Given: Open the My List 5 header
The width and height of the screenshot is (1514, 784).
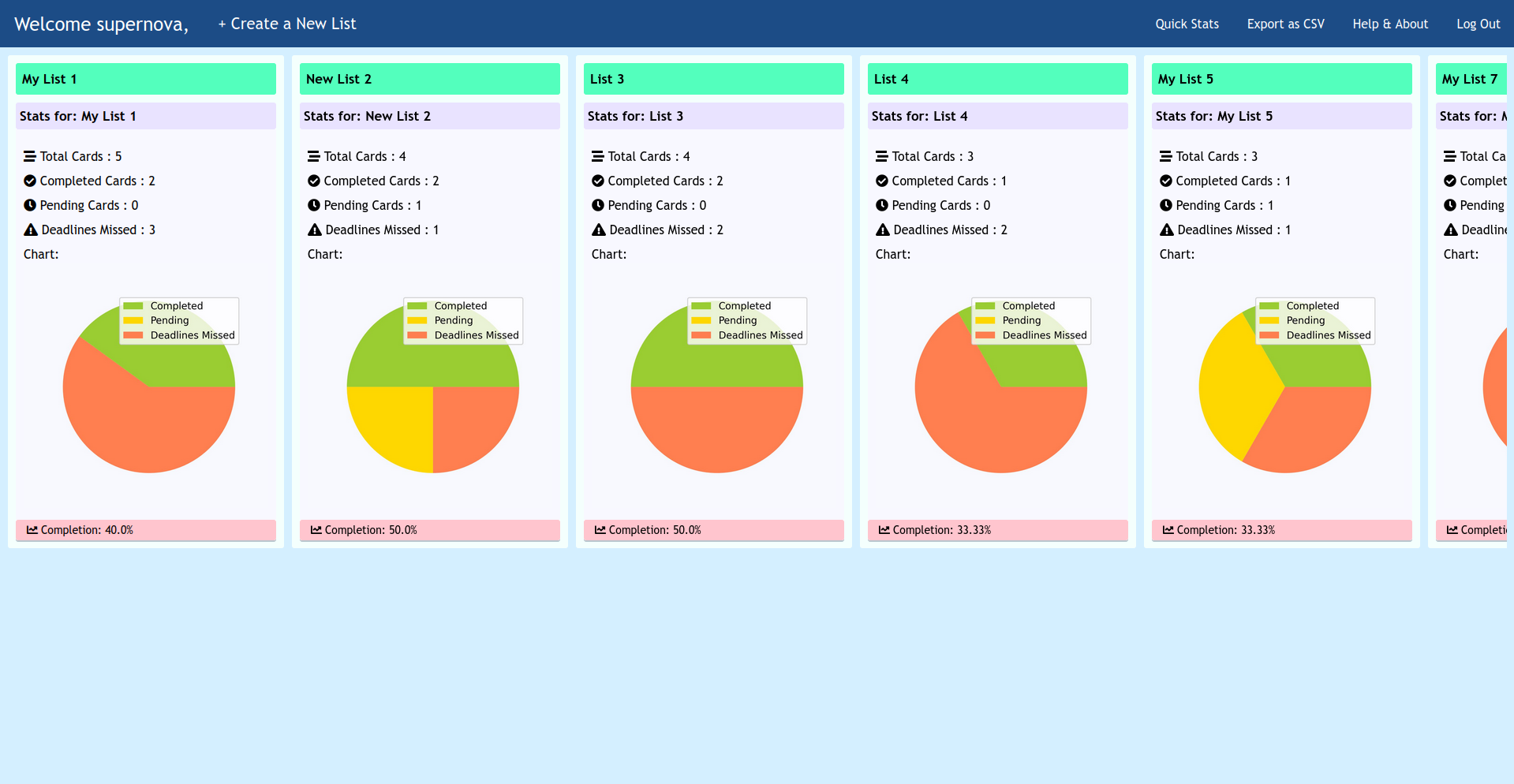Looking at the screenshot, I should click(1282, 79).
